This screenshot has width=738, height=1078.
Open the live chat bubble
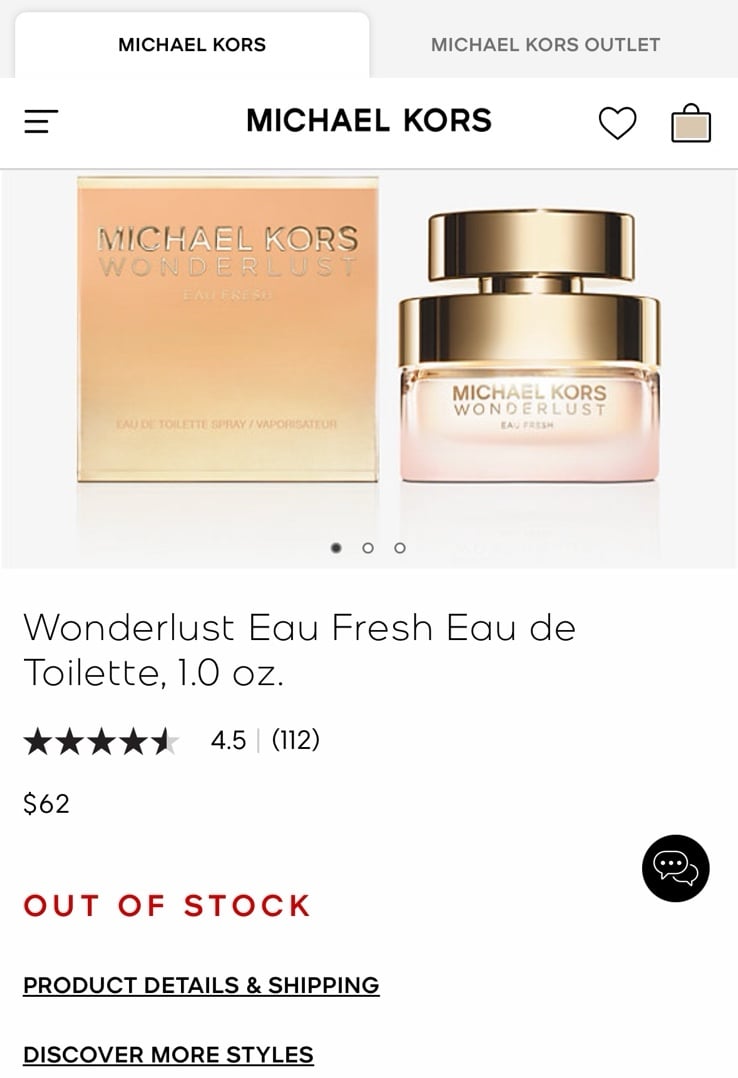pos(675,868)
